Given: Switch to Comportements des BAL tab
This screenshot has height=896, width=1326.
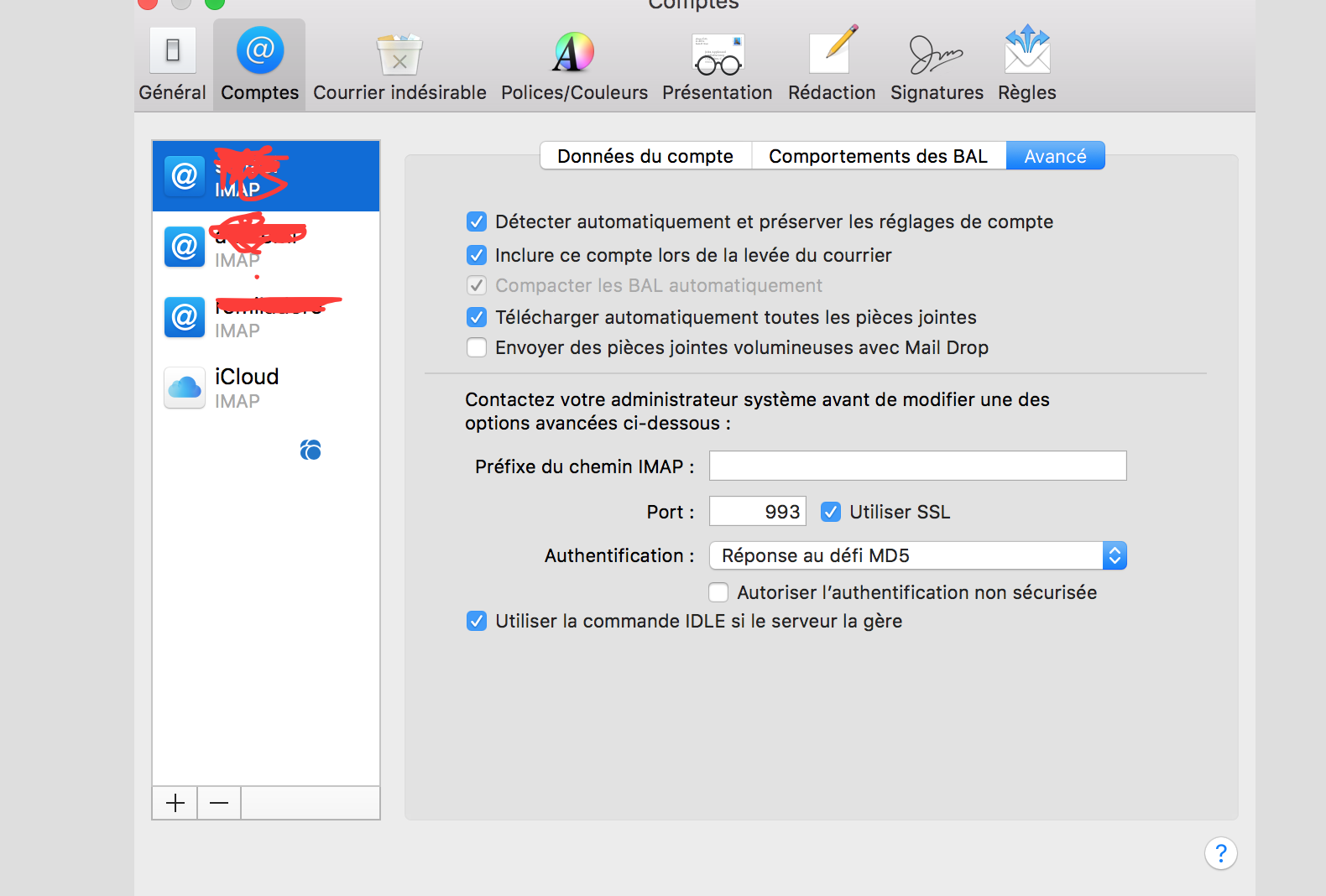Looking at the screenshot, I should tap(878, 156).
